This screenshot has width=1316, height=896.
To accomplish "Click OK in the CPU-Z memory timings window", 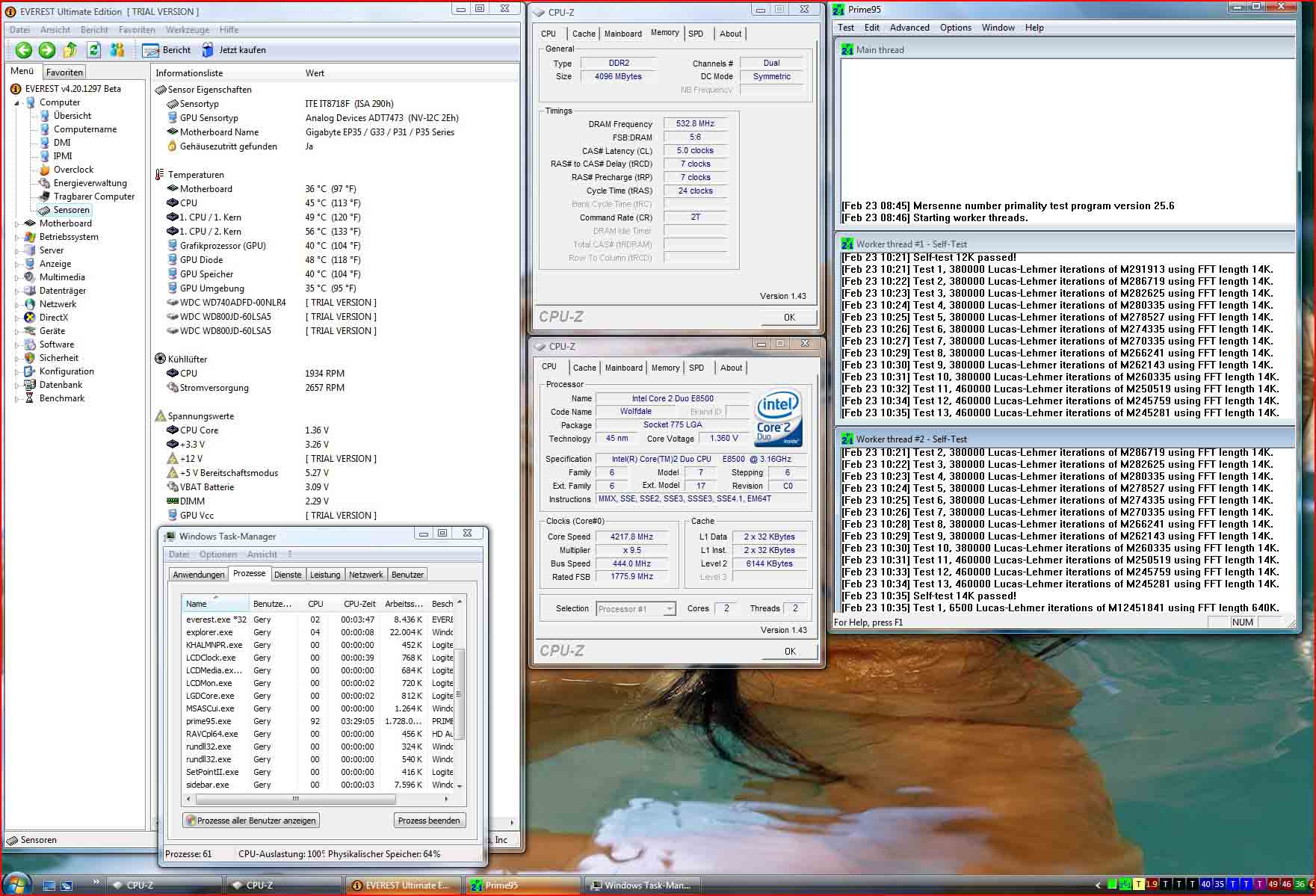I will click(789, 318).
